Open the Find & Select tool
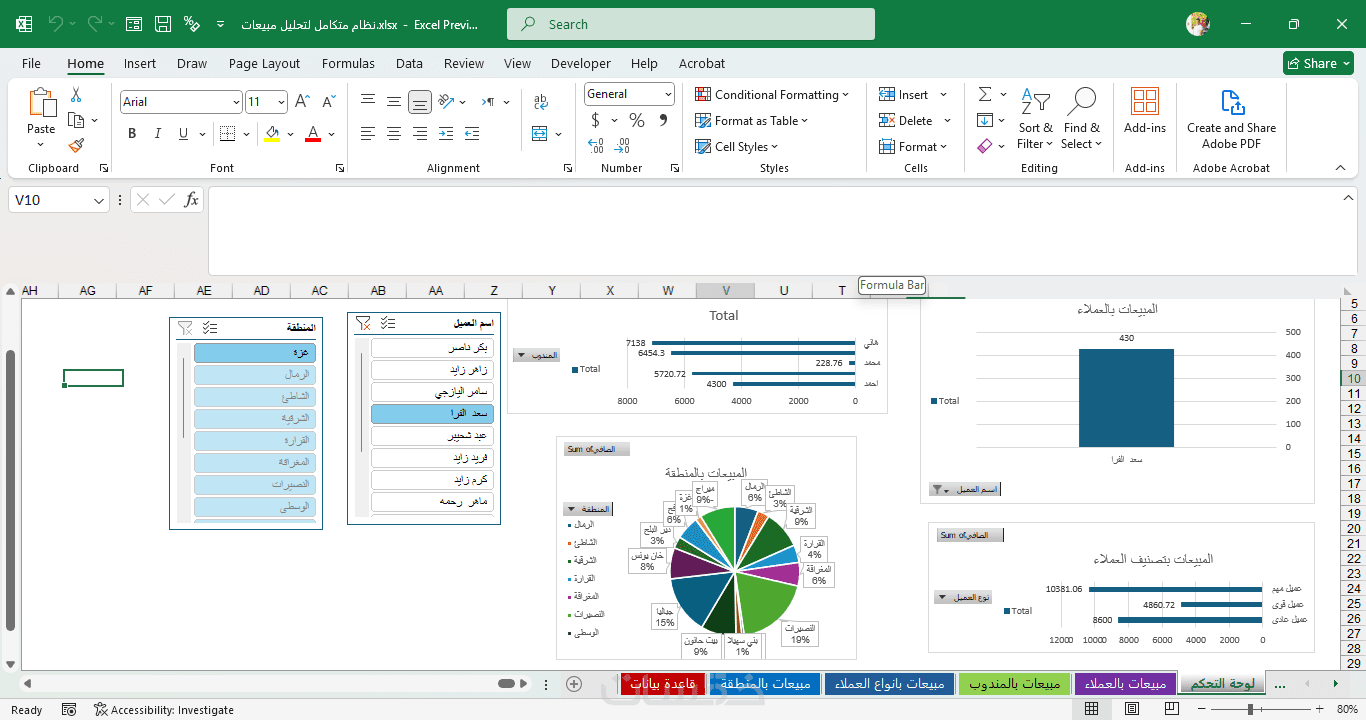This screenshot has width=1366, height=720. click(1081, 119)
